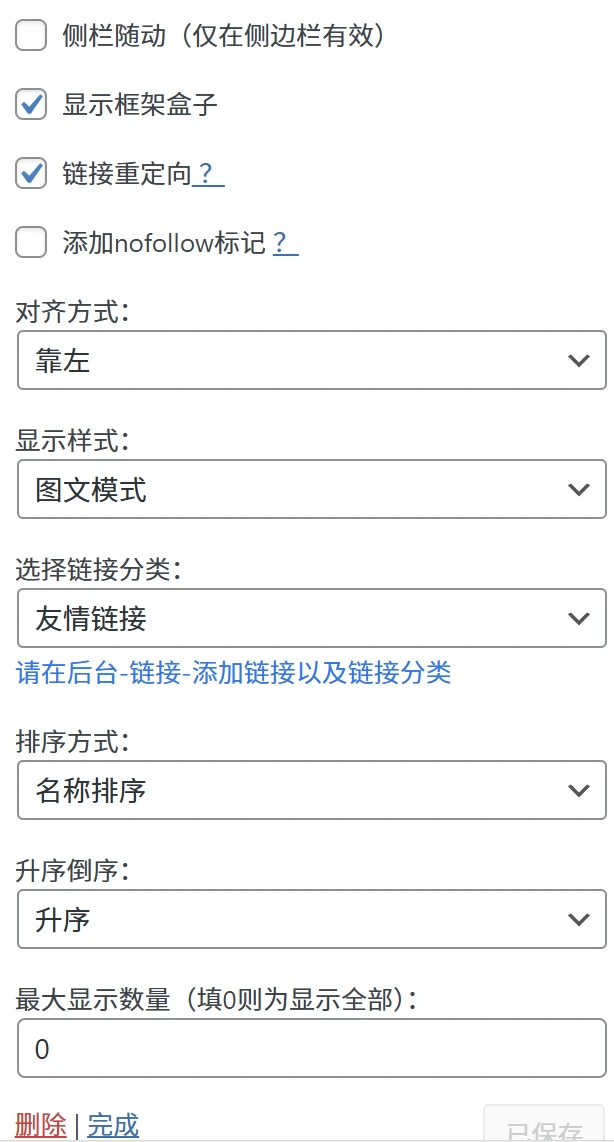Click the chevron arrow on 排序方式 selector
Image resolution: width=614 pixels, height=1142 pixels.
[x=579, y=790]
